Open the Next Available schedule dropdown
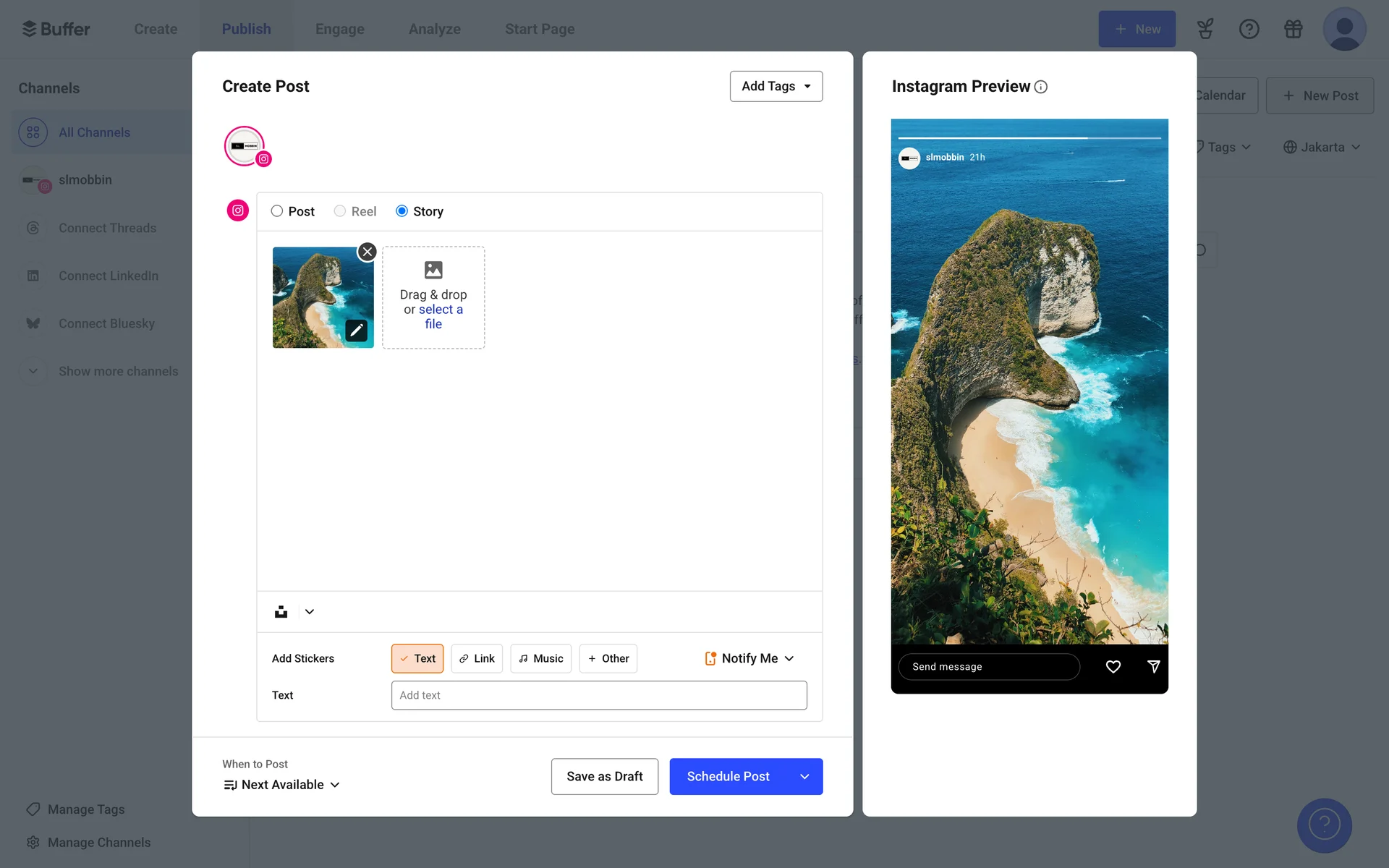Image resolution: width=1389 pixels, height=868 pixels. (x=282, y=785)
